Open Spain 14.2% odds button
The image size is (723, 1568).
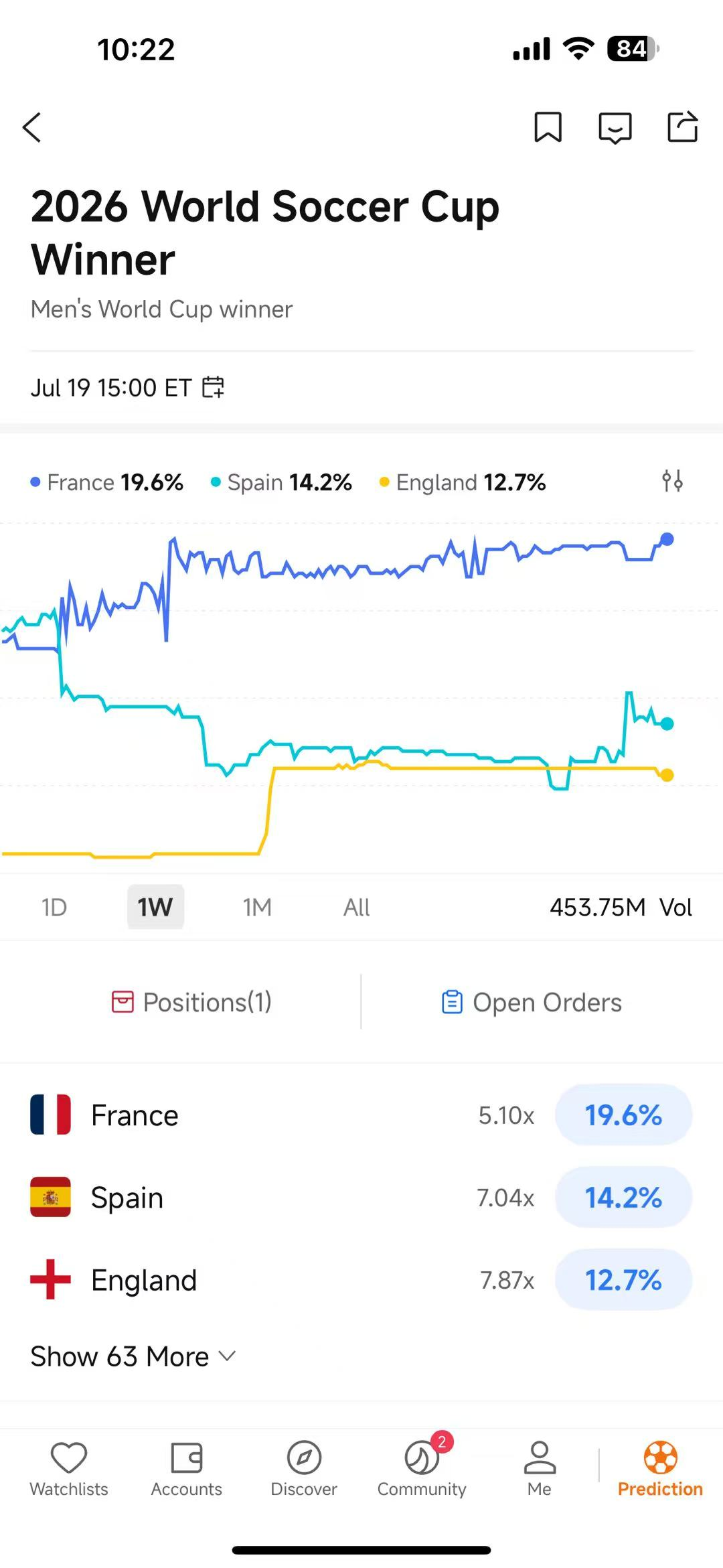coord(623,1198)
